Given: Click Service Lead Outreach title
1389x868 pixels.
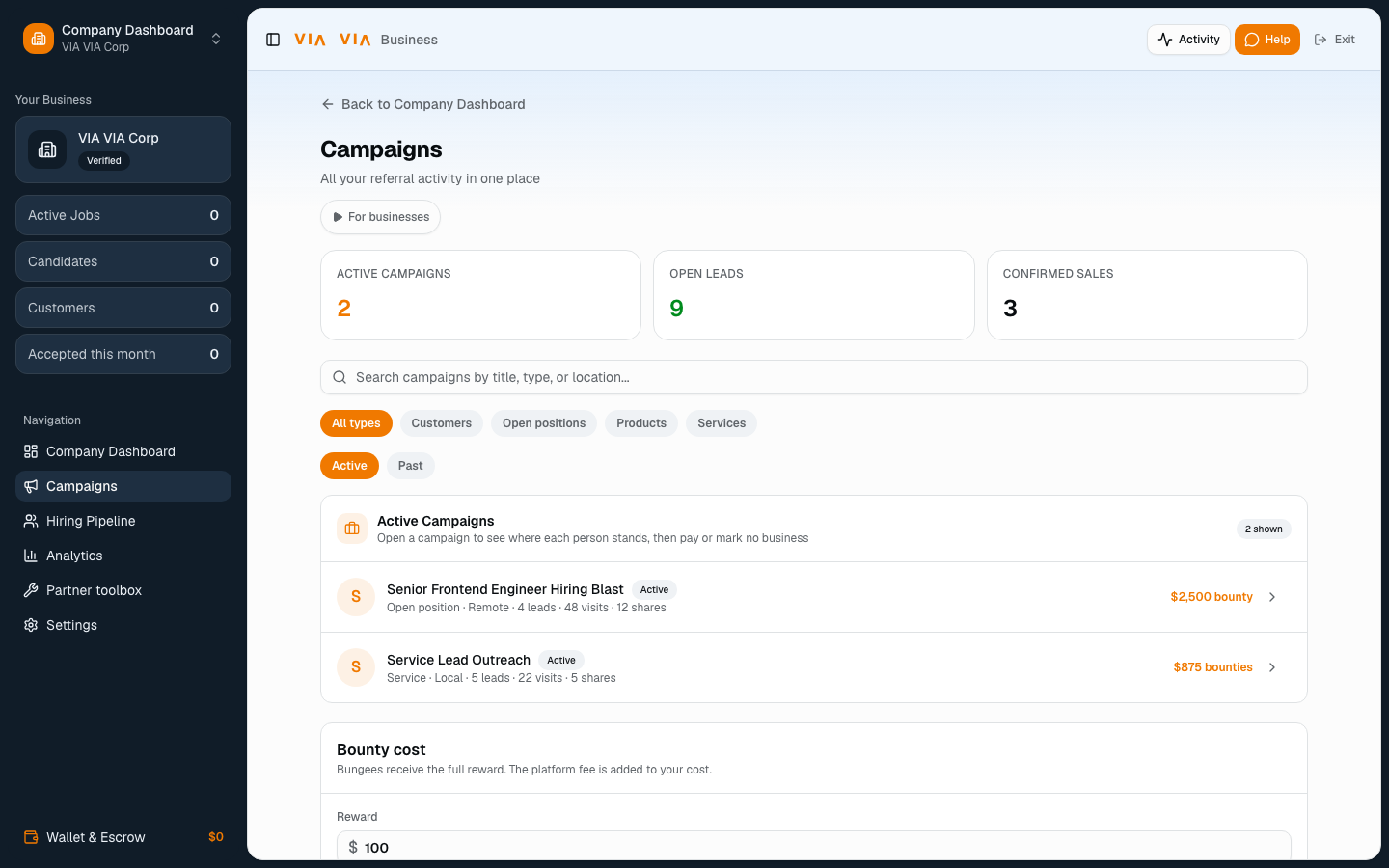Looking at the screenshot, I should tap(459, 660).
